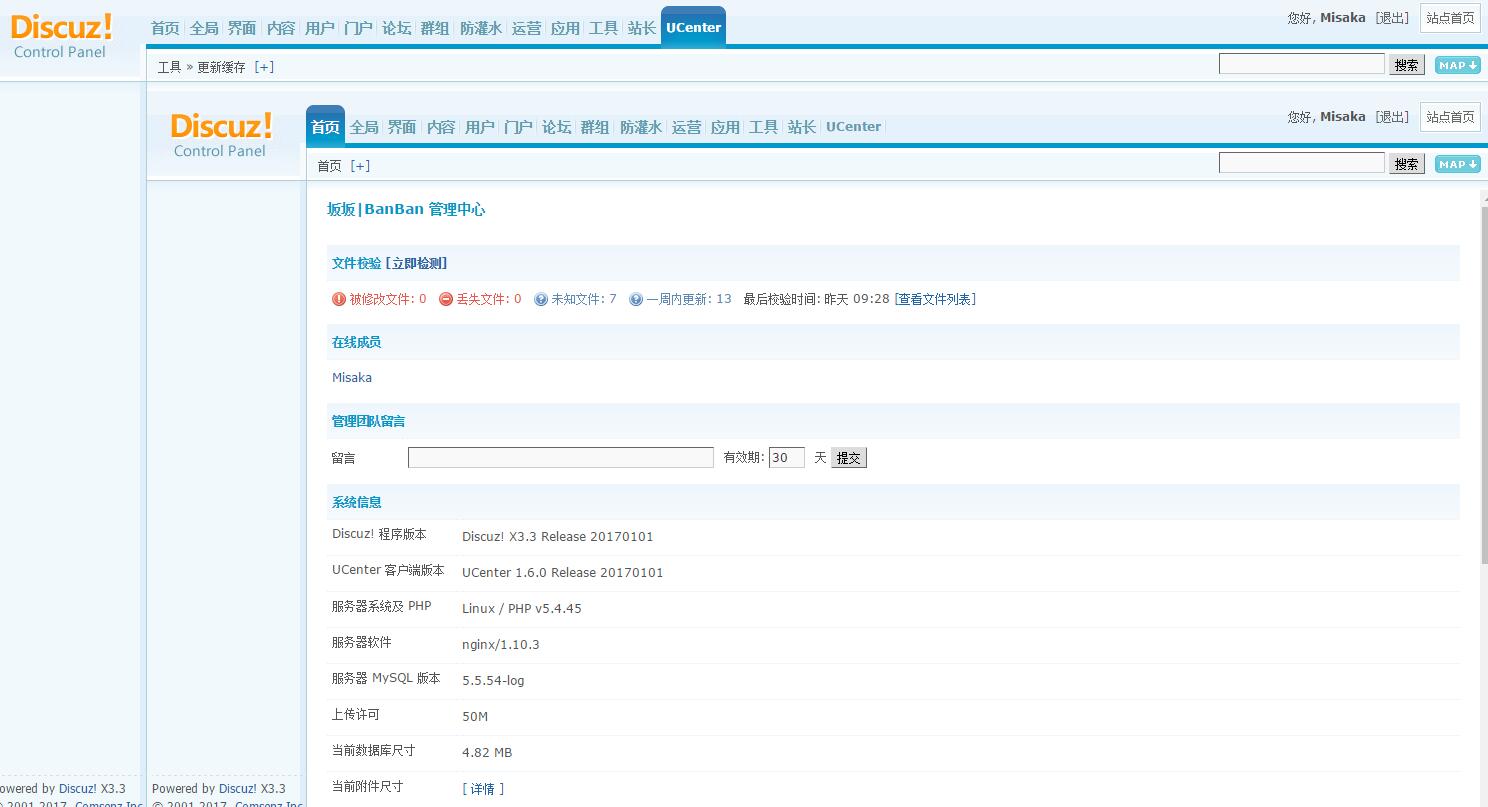Click 立即检测 link beside 文件校验
1488x807 pixels.
point(419,263)
